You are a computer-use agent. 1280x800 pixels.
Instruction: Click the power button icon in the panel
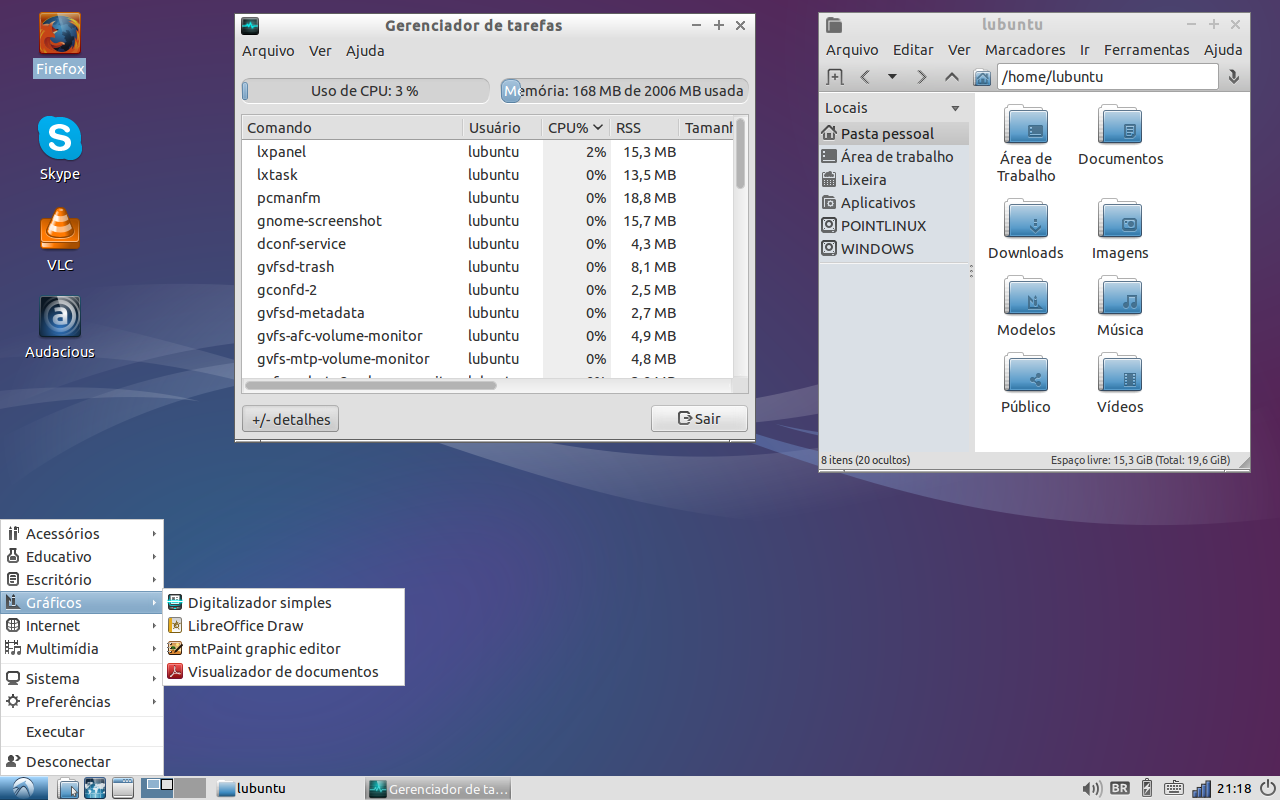pos(1268,788)
